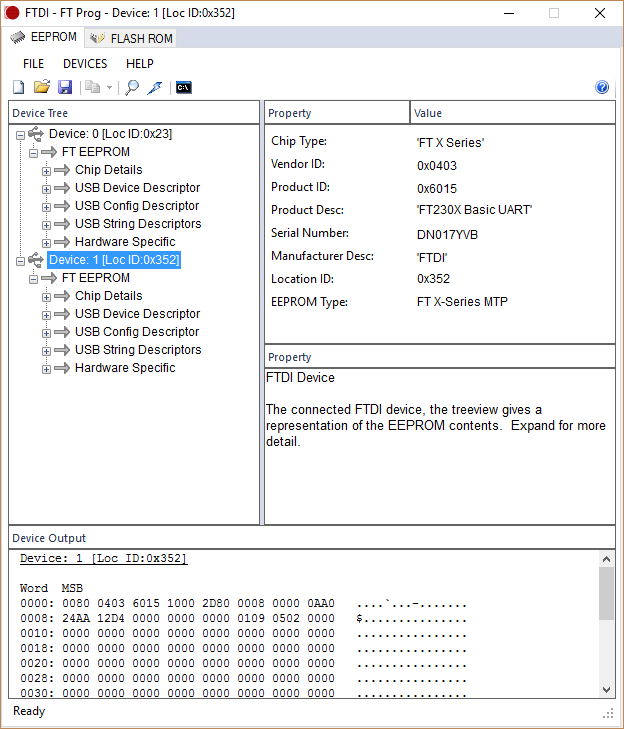Viewport: 624px width, 729px height.
Task: Open the DEVICES menu
Action: click(x=85, y=64)
